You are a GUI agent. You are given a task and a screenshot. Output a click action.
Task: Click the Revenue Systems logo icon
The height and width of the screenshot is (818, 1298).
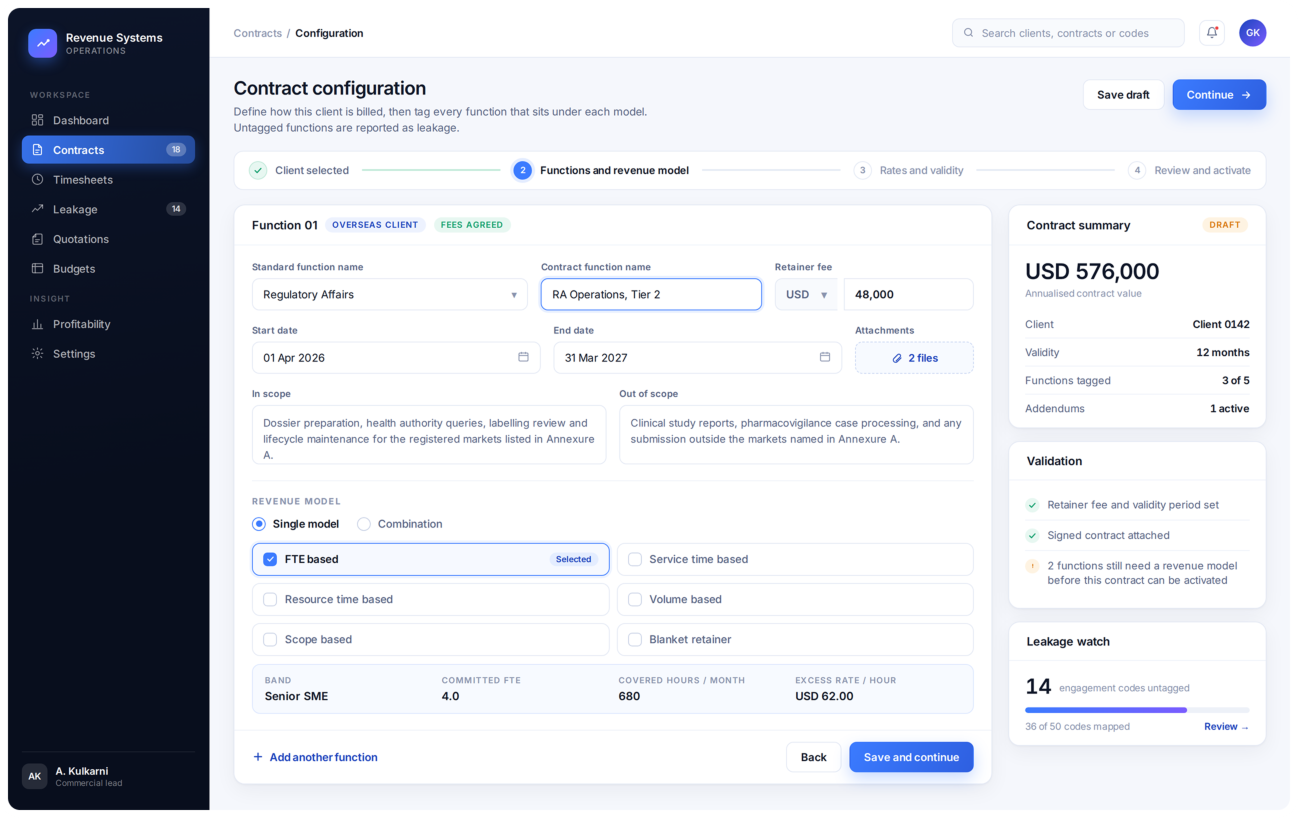(43, 43)
